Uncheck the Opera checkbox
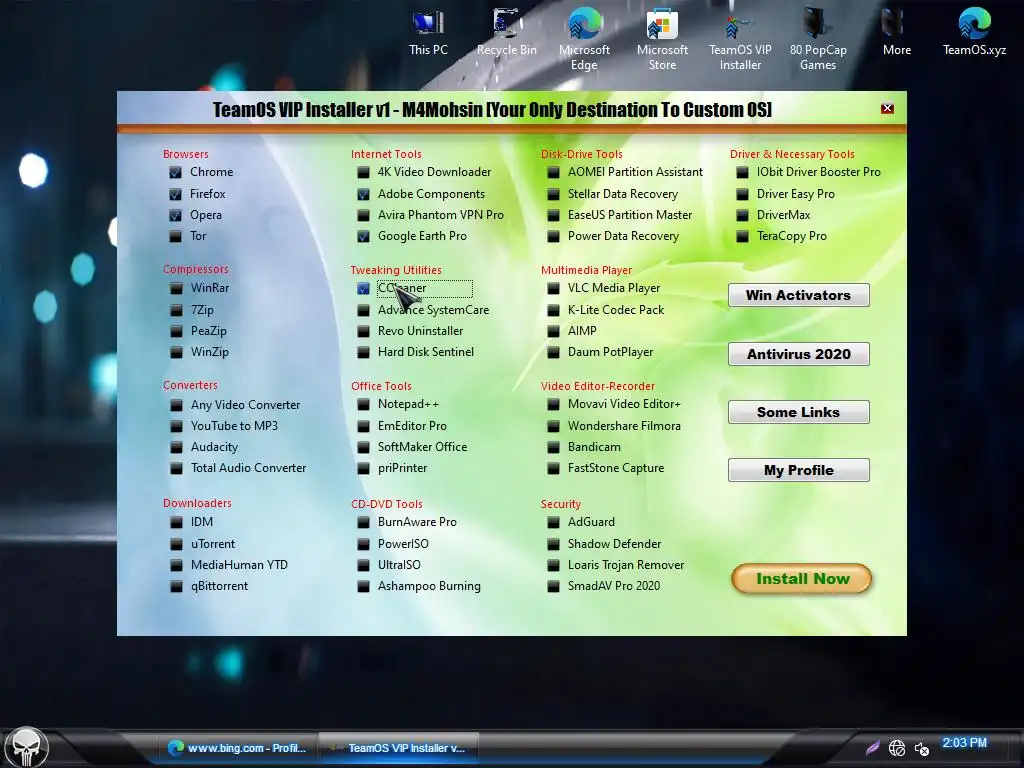The width and height of the screenshot is (1024, 768). point(176,215)
